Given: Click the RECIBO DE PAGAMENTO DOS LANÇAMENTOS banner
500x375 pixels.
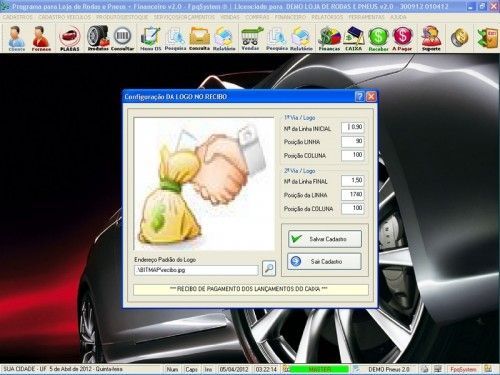Looking at the screenshot, I should (251, 289).
